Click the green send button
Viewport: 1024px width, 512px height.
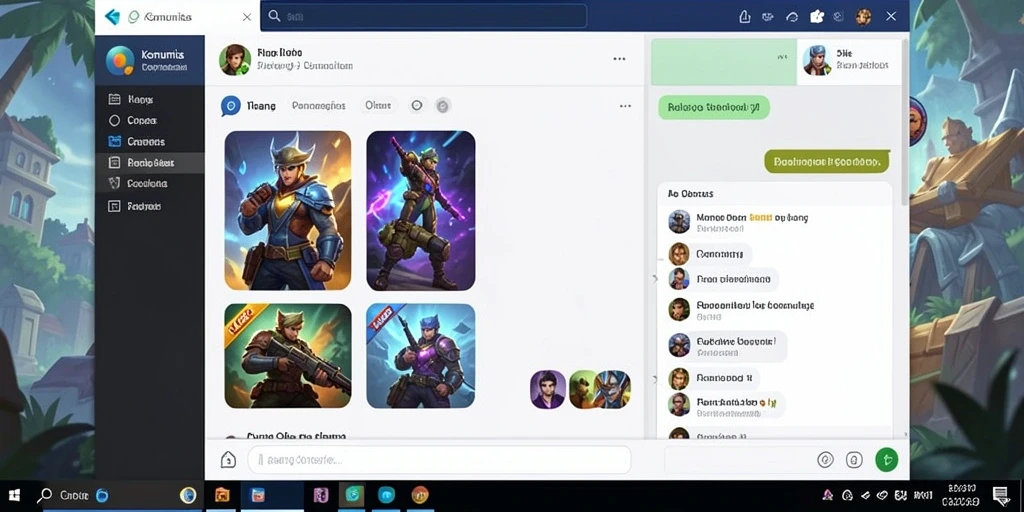[886, 460]
